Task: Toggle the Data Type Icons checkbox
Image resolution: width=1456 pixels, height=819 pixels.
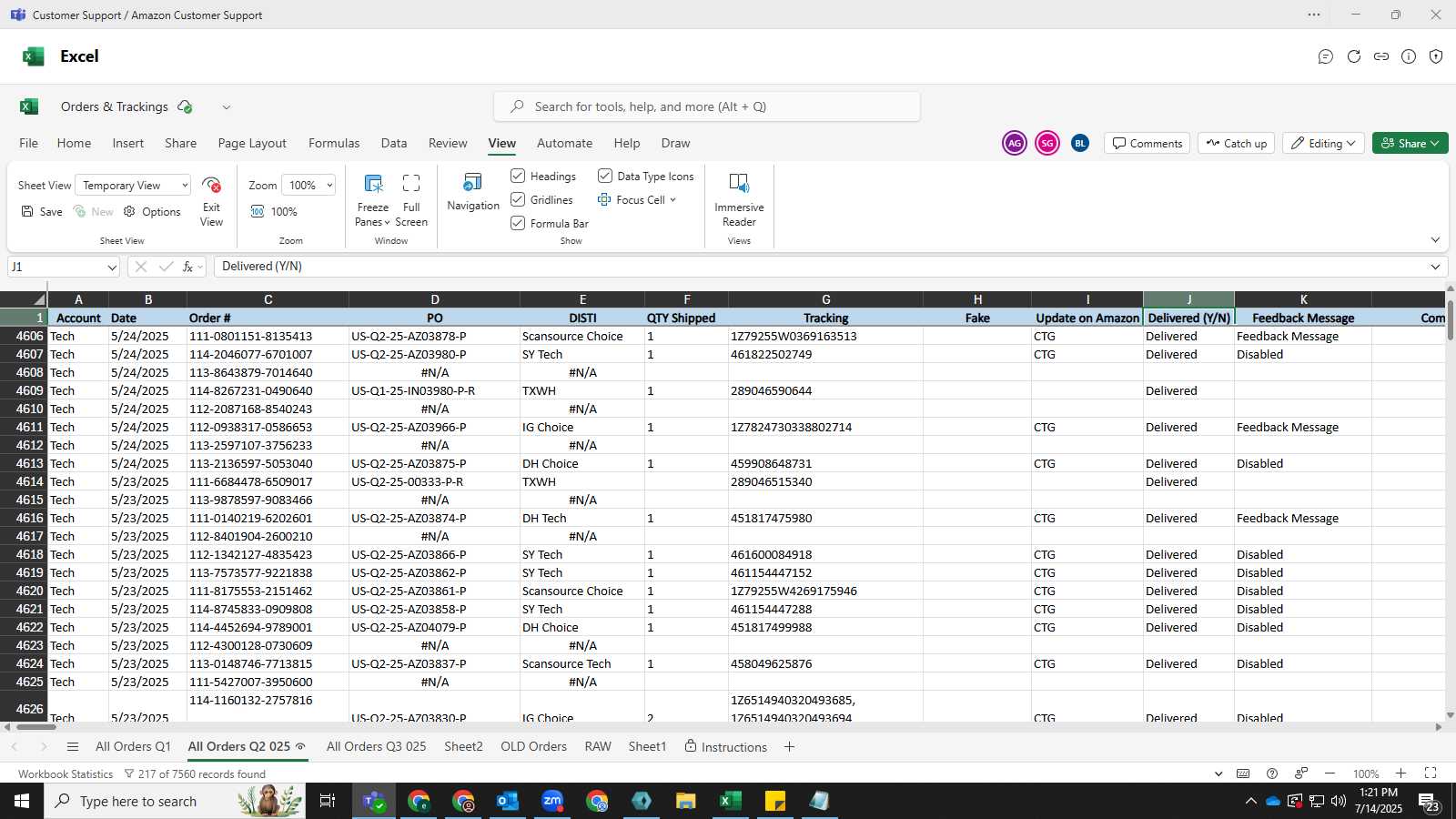Action: click(605, 176)
